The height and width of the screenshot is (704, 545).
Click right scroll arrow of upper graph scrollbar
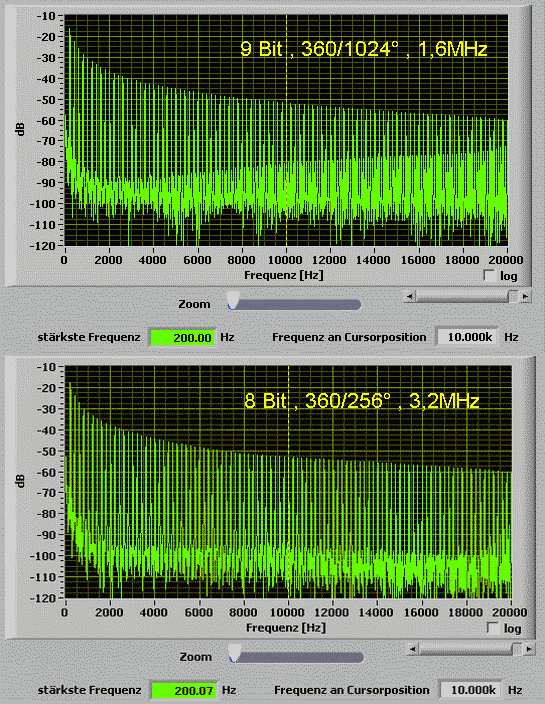[525, 296]
